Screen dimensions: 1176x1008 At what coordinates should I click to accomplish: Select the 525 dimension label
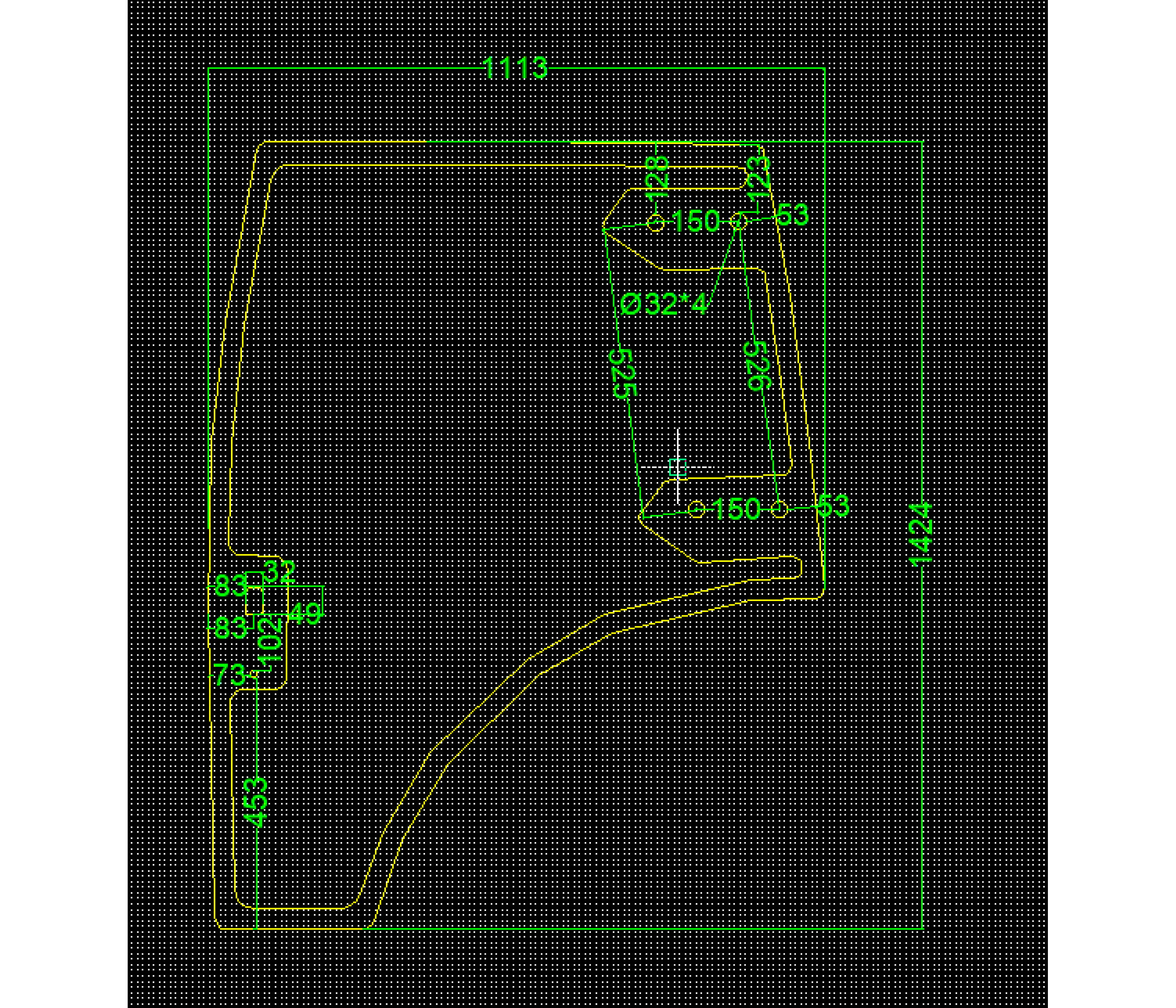[x=622, y=373]
